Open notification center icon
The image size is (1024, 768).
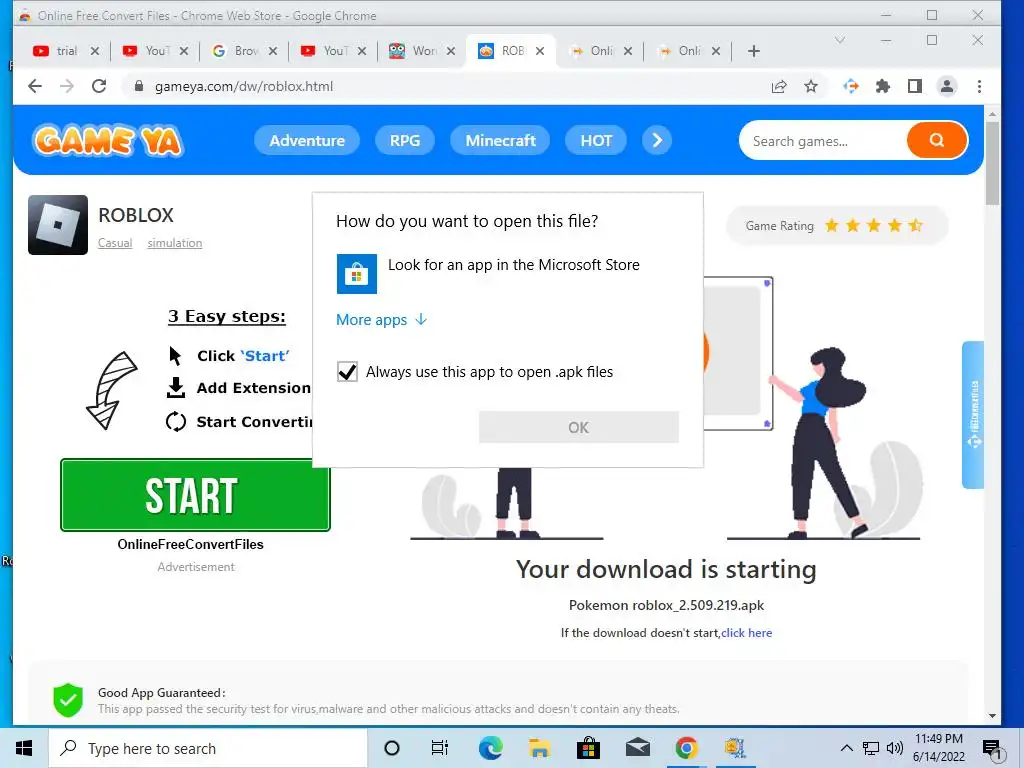(x=993, y=749)
